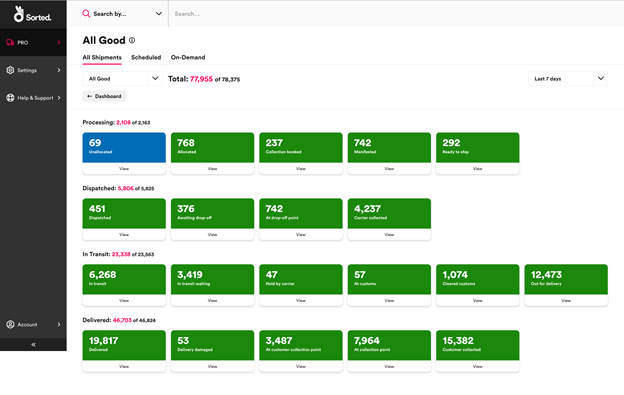This screenshot has width=624, height=395.
Task: View the 742 At drop-off point shipments
Action: pyautogui.click(x=301, y=235)
